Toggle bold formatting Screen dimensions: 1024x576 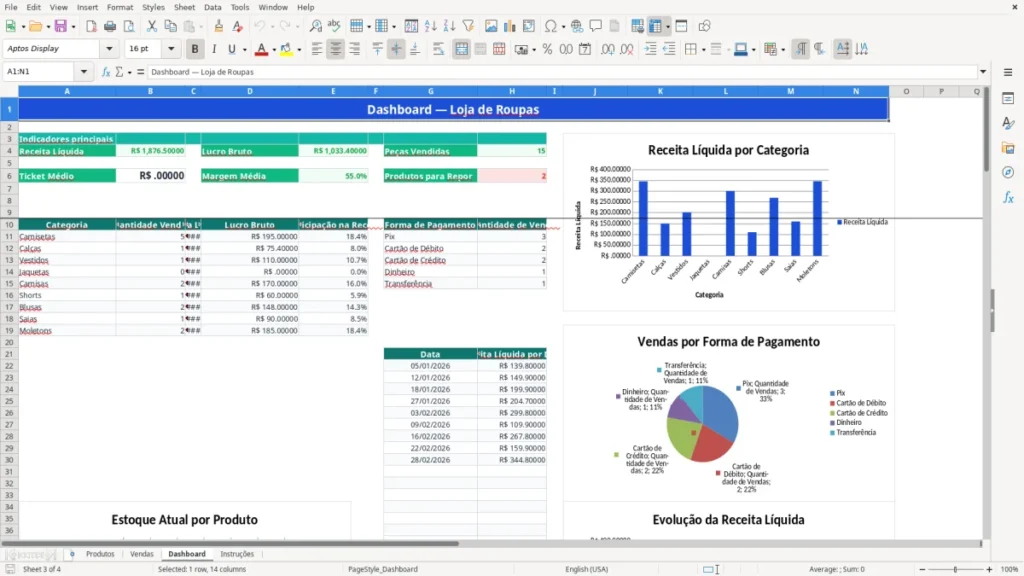pyautogui.click(x=195, y=49)
